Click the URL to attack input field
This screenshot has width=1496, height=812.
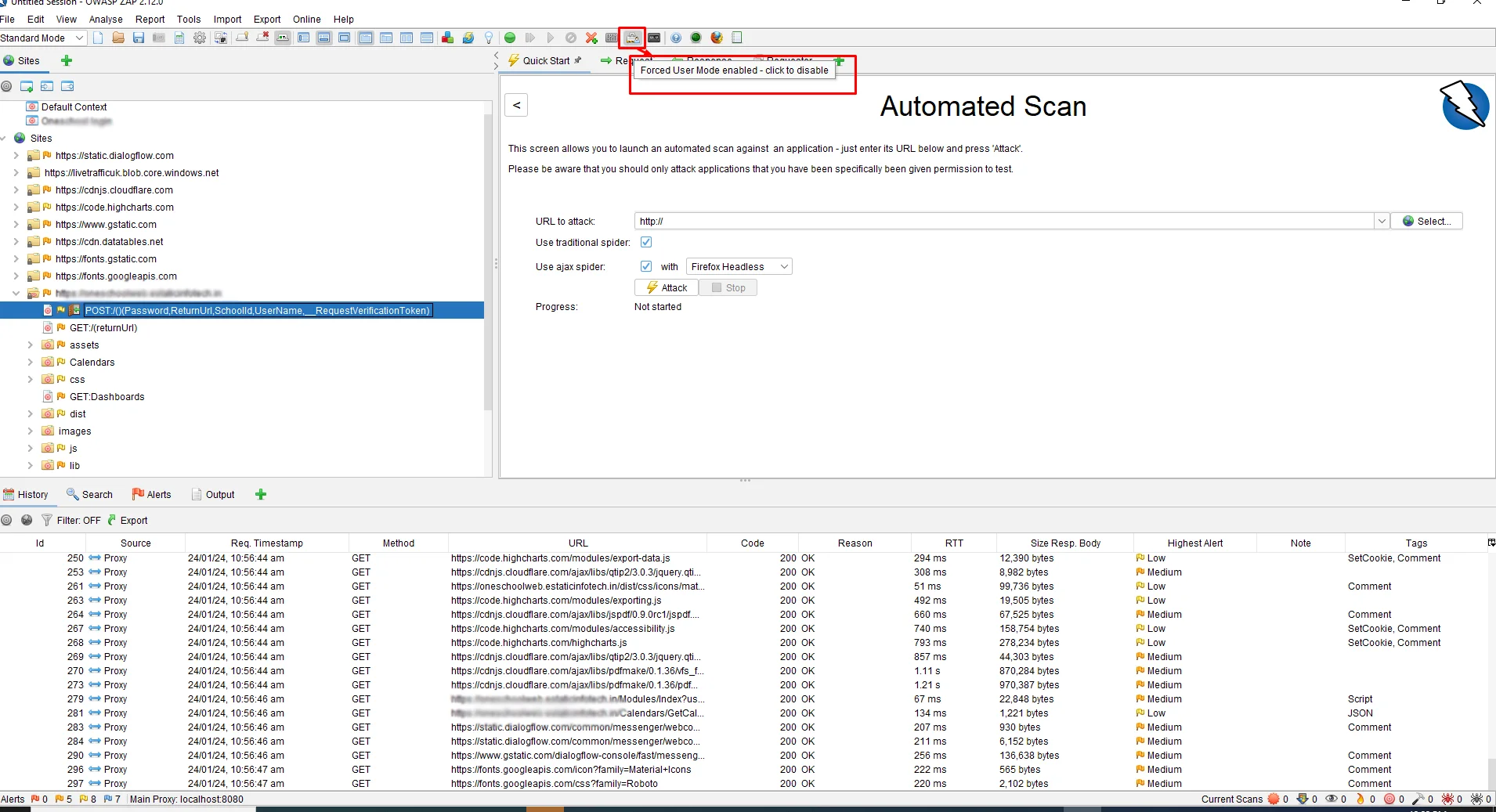pos(1004,221)
